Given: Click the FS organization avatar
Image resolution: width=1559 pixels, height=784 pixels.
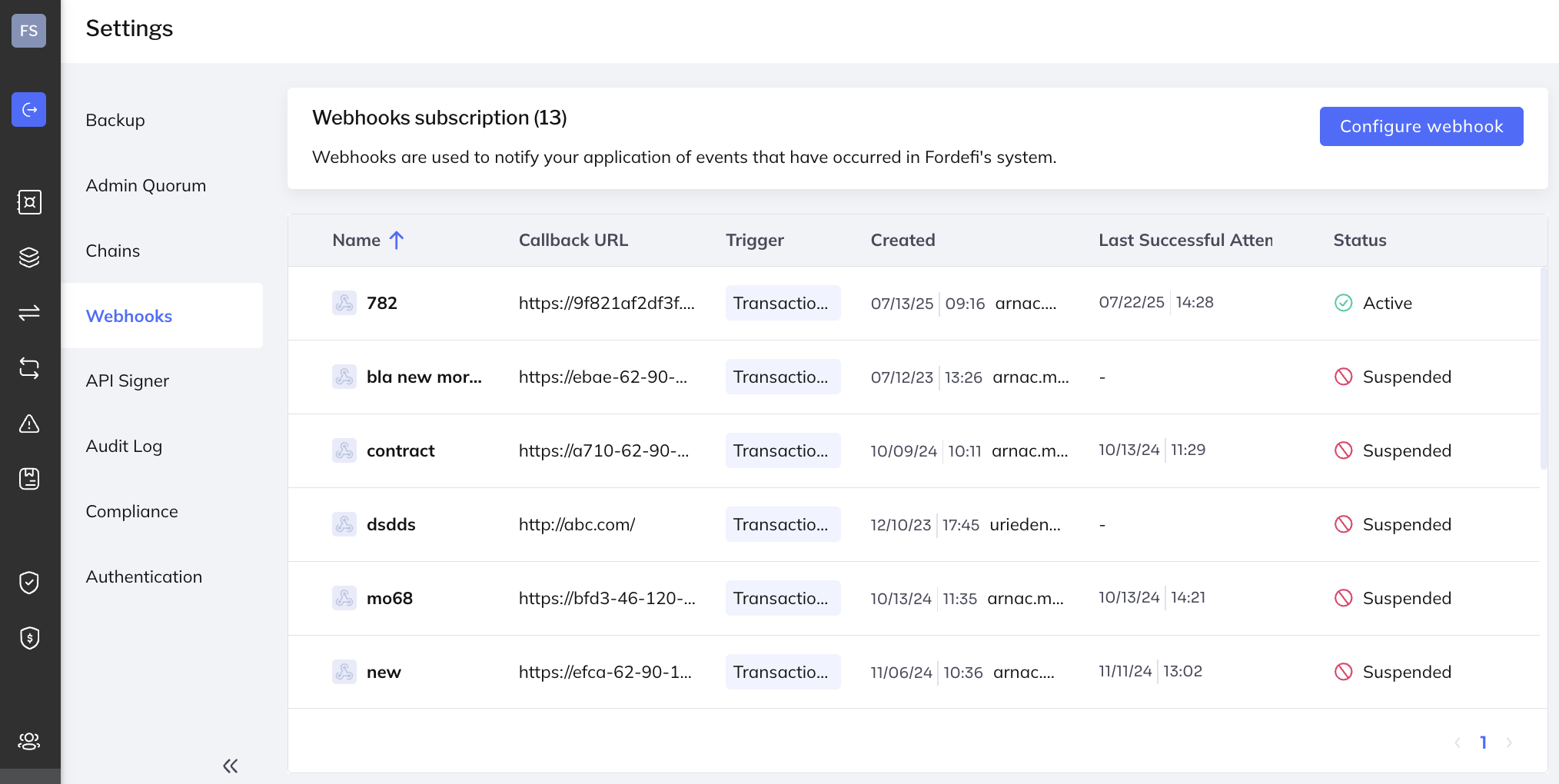Looking at the screenshot, I should click(x=29, y=31).
